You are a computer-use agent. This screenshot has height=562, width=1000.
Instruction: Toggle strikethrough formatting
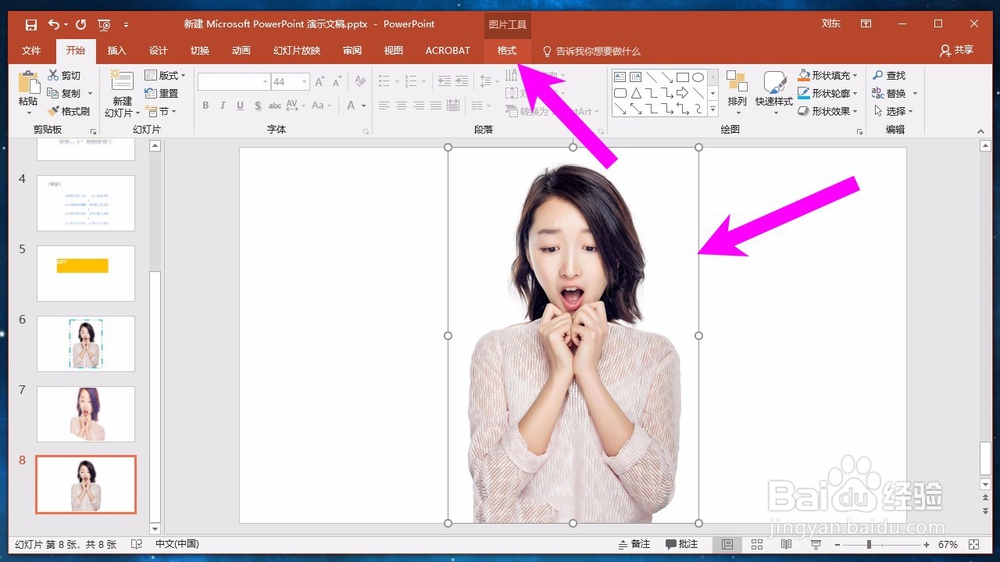click(x=275, y=105)
